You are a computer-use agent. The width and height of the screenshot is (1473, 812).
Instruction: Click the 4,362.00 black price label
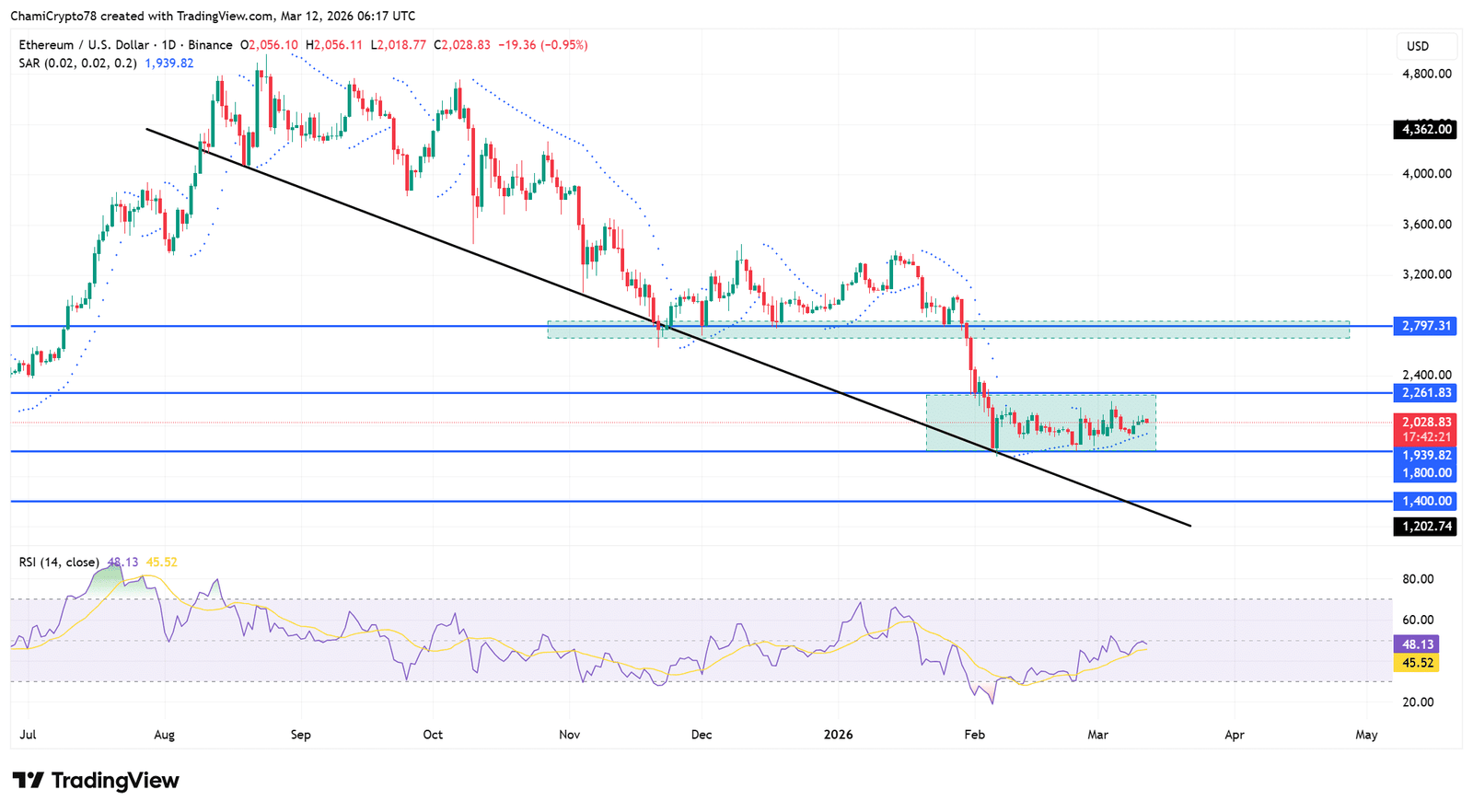pyautogui.click(x=1425, y=130)
